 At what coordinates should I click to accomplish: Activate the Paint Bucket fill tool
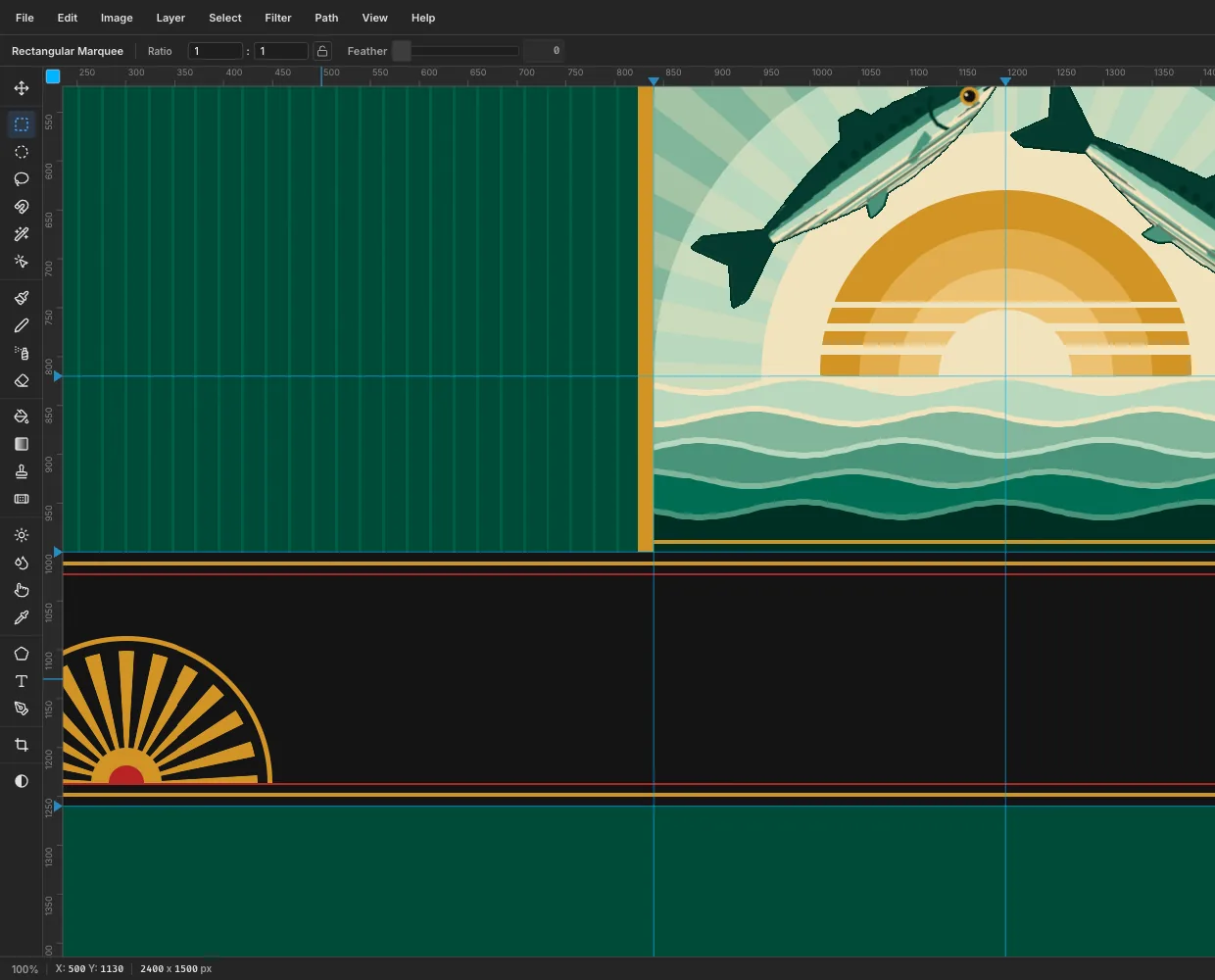pyautogui.click(x=22, y=416)
